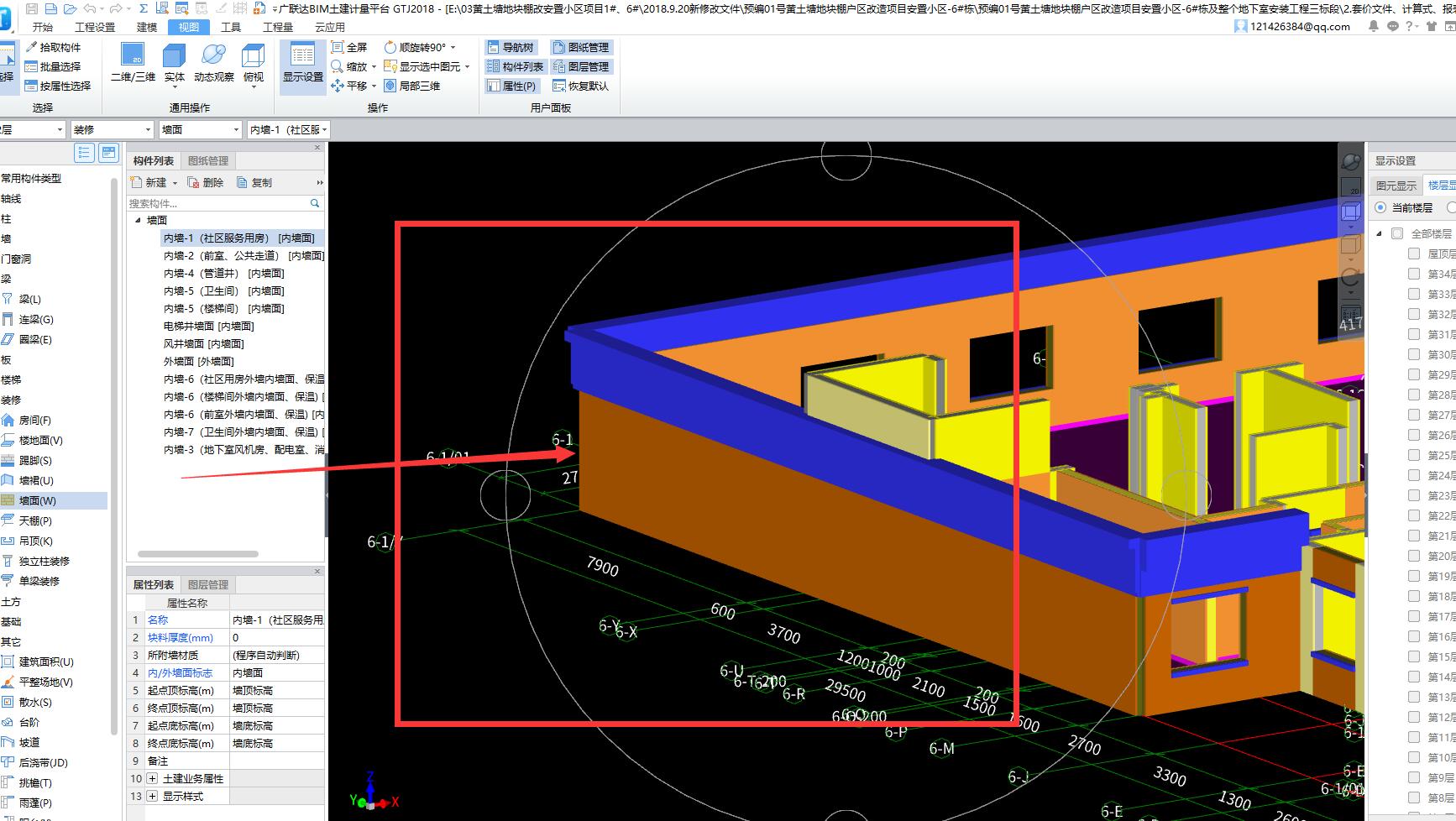This screenshot has width=1456, height=821.
Task: Select 拾取构件 pick component tool
Action: [x=53, y=47]
